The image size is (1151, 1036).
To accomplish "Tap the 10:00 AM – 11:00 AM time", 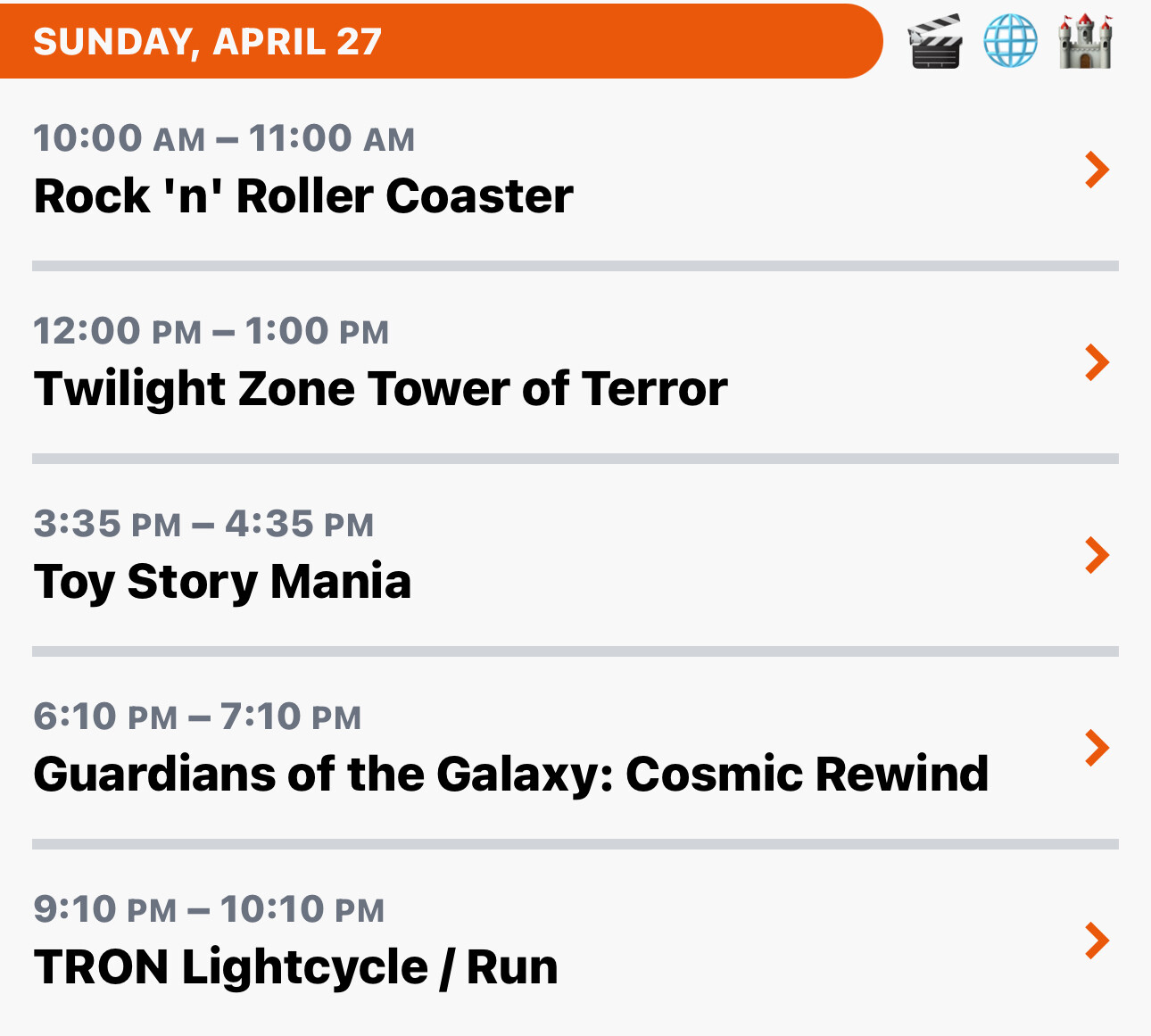I will point(224,138).
